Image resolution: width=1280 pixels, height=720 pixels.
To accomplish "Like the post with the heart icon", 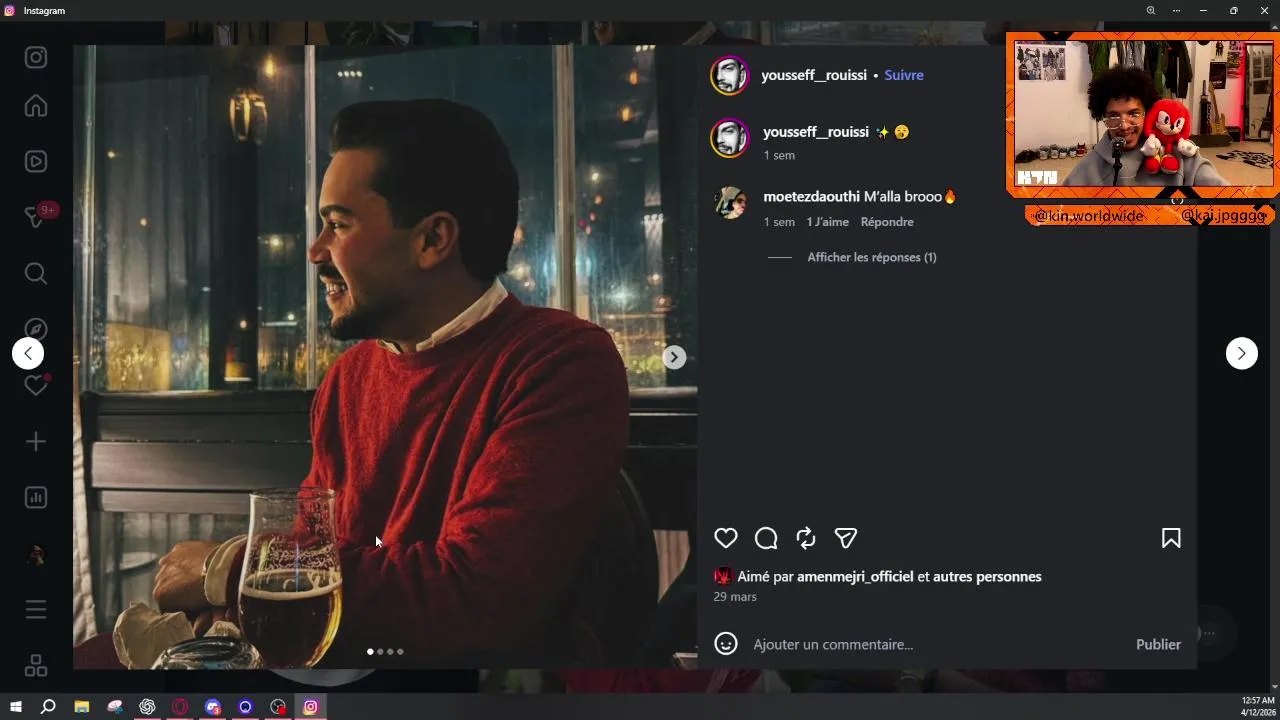I will (726, 538).
